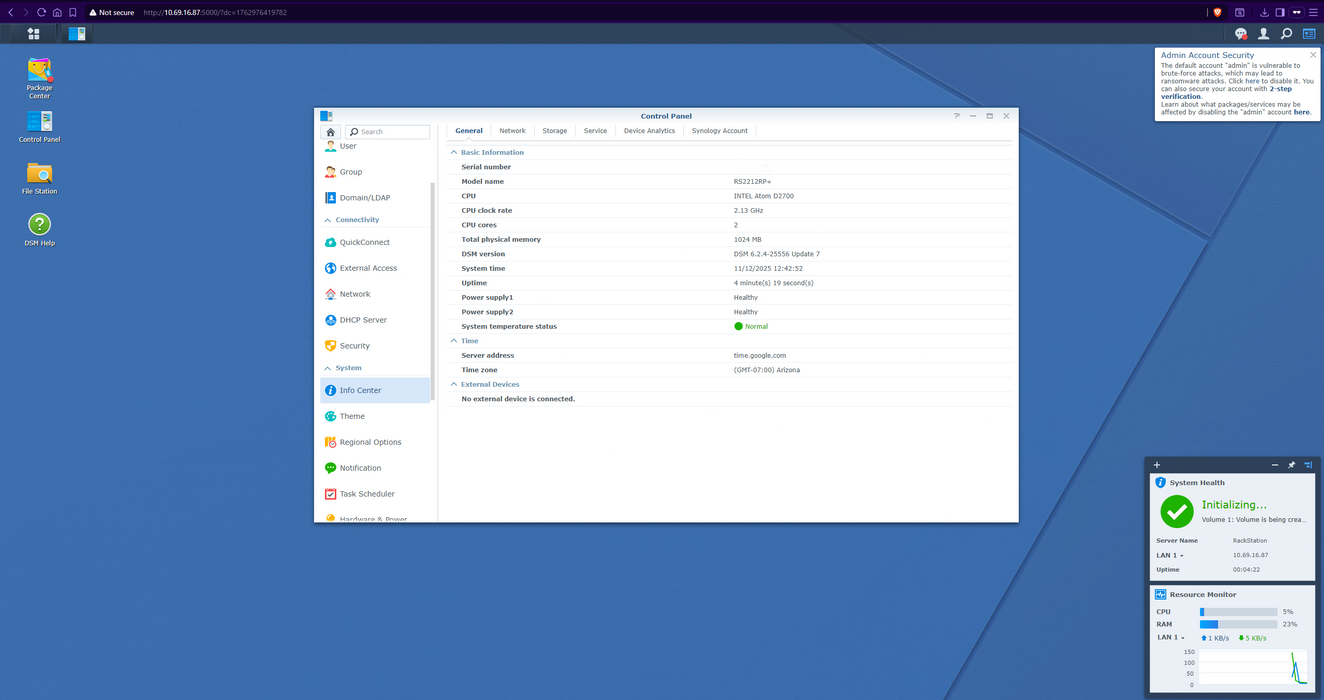
Task: Pin the System Health widget panel
Action: coord(1292,464)
